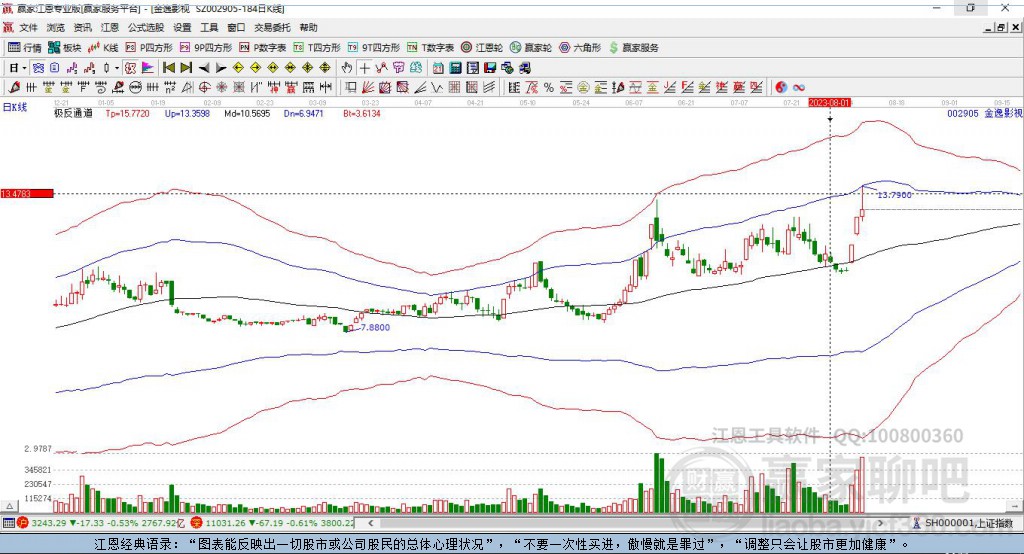Click the percent sign tool icon
The width and height of the screenshot is (1024, 554).
tap(549, 88)
